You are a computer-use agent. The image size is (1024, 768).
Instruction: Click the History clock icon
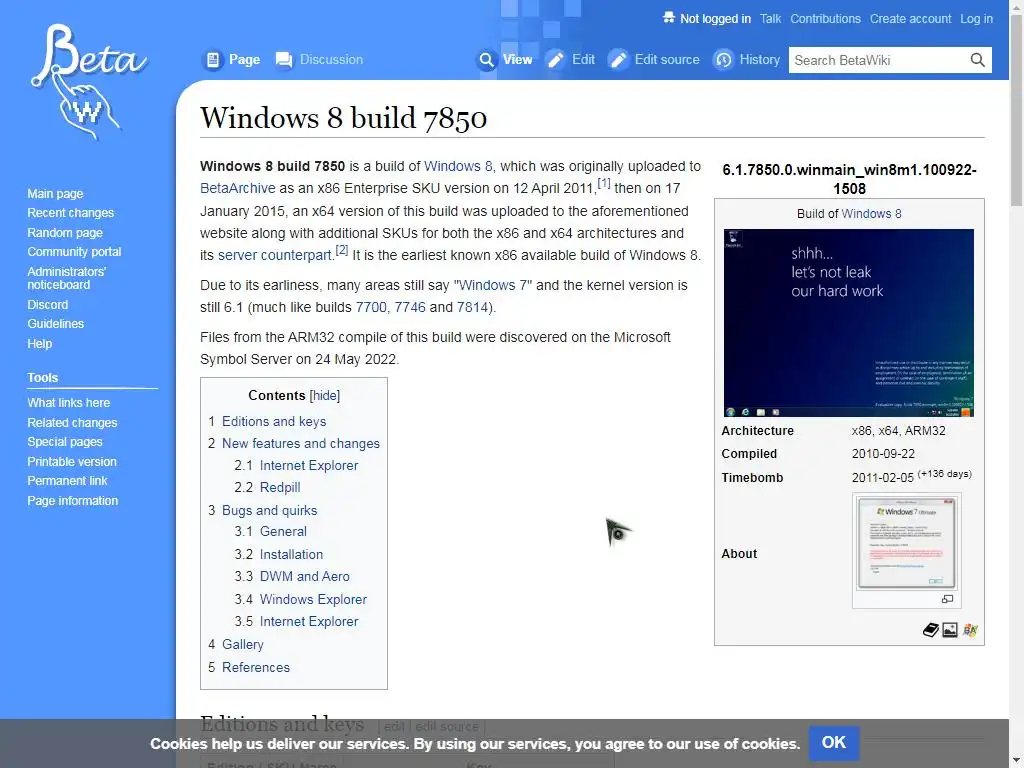coord(723,60)
